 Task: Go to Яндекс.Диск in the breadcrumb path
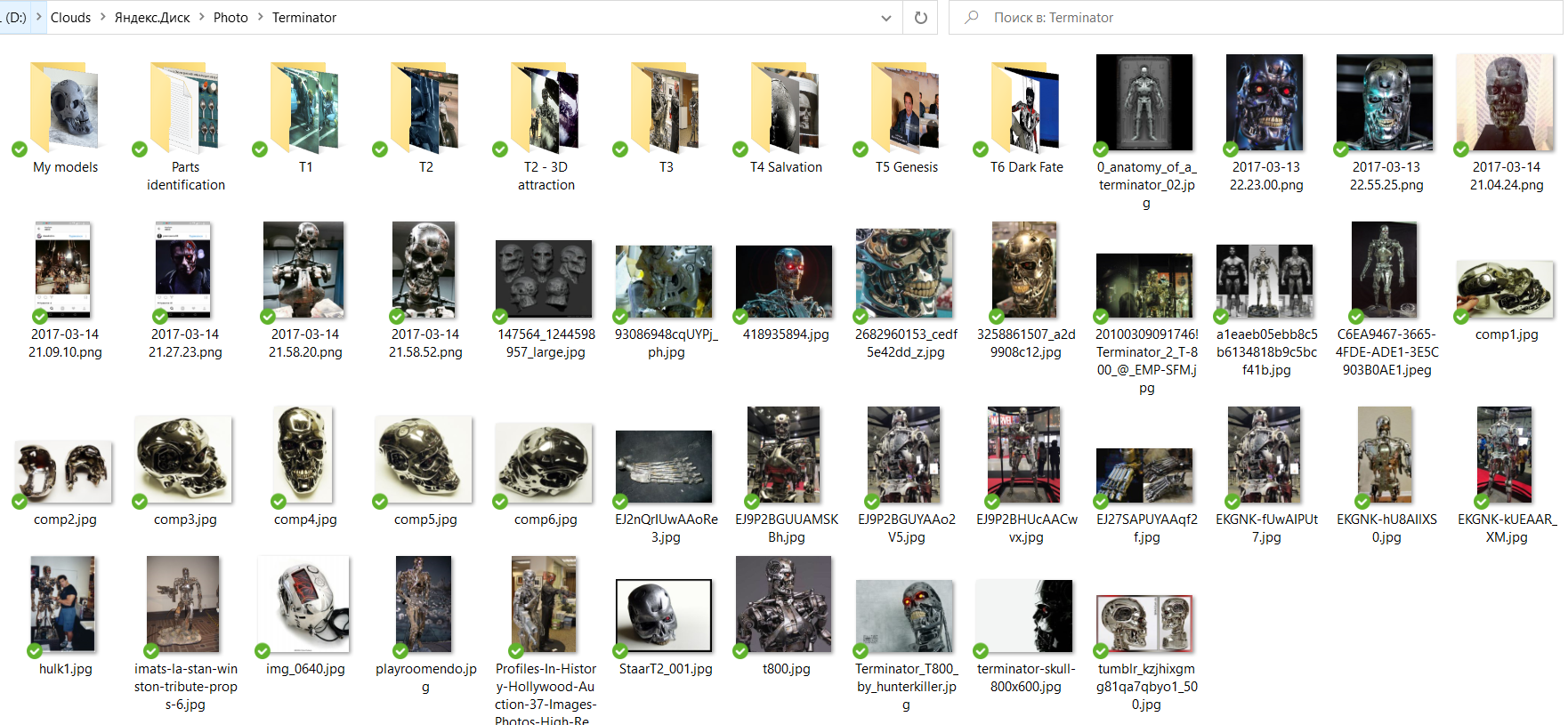152,18
